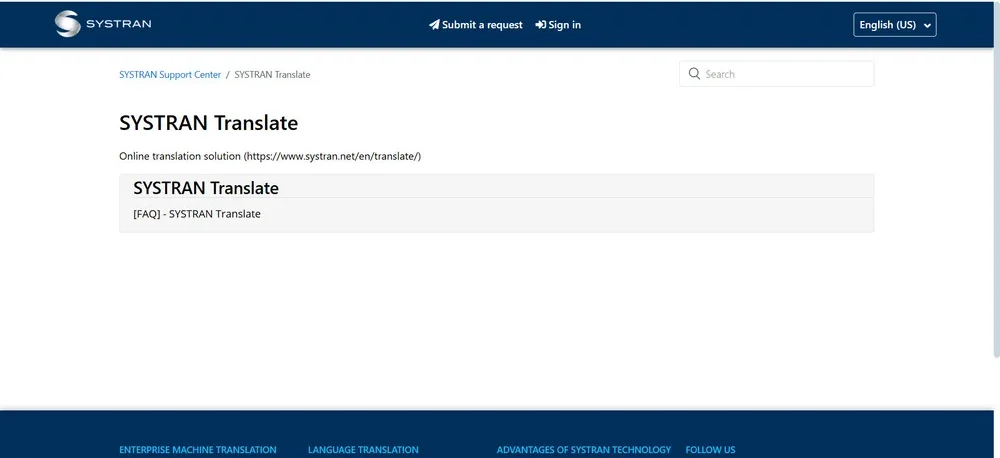1000x458 pixels.
Task: Open the [FAQ] - SYSTRAN Translate article
Action: point(197,214)
